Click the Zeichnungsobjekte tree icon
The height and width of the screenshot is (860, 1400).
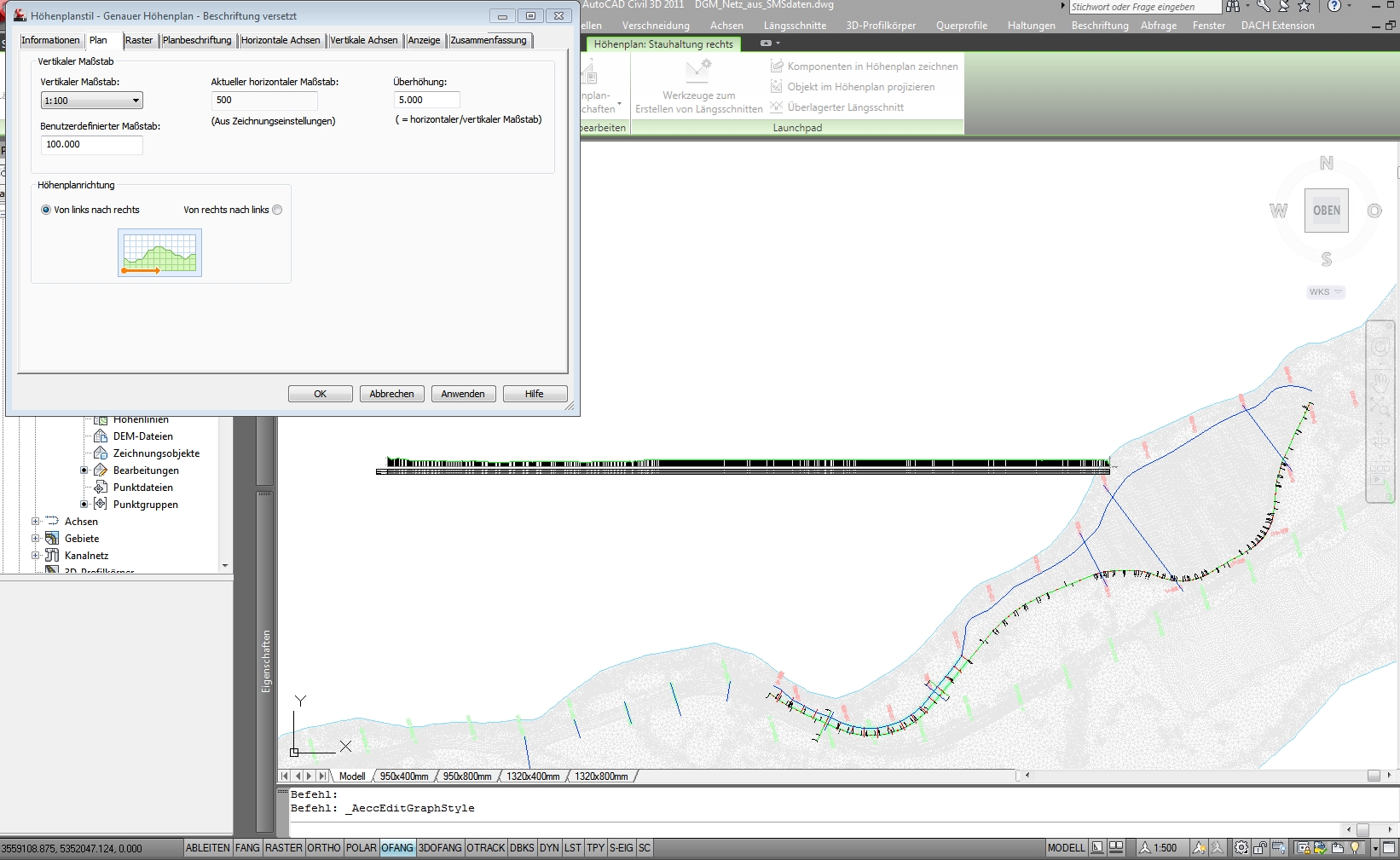pyautogui.click(x=101, y=453)
